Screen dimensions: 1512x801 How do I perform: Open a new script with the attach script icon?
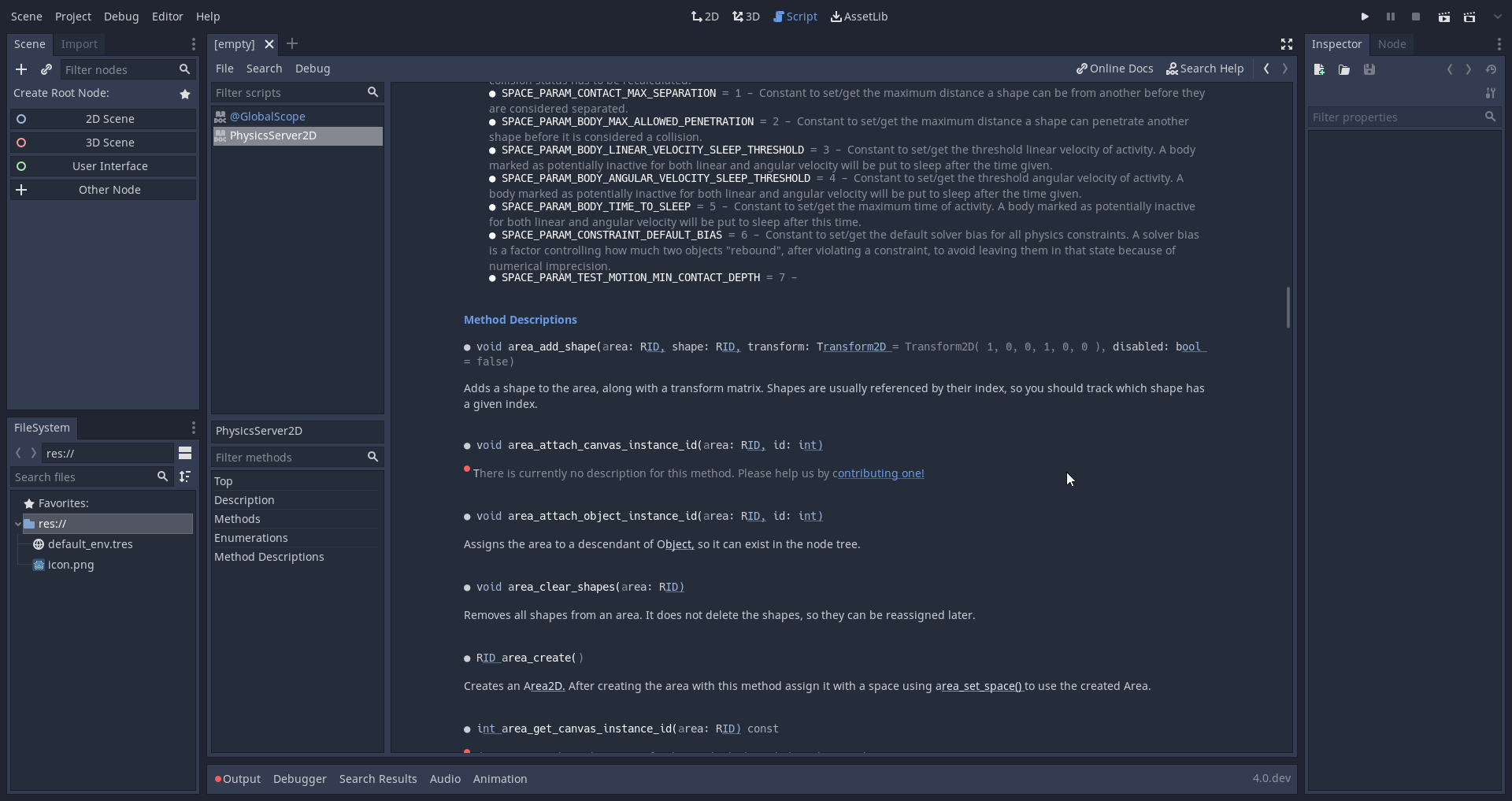[47, 69]
